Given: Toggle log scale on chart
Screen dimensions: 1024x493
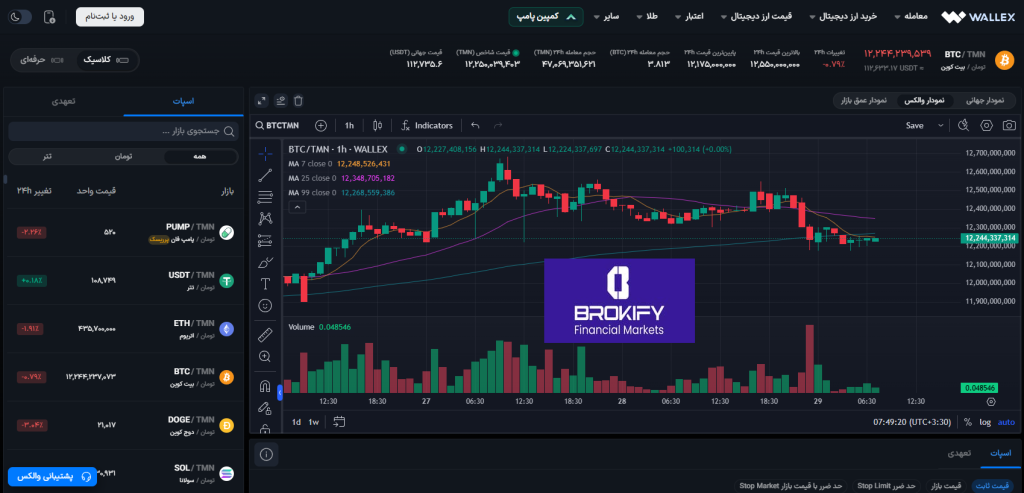Looking at the screenshot, I should 984,422.
